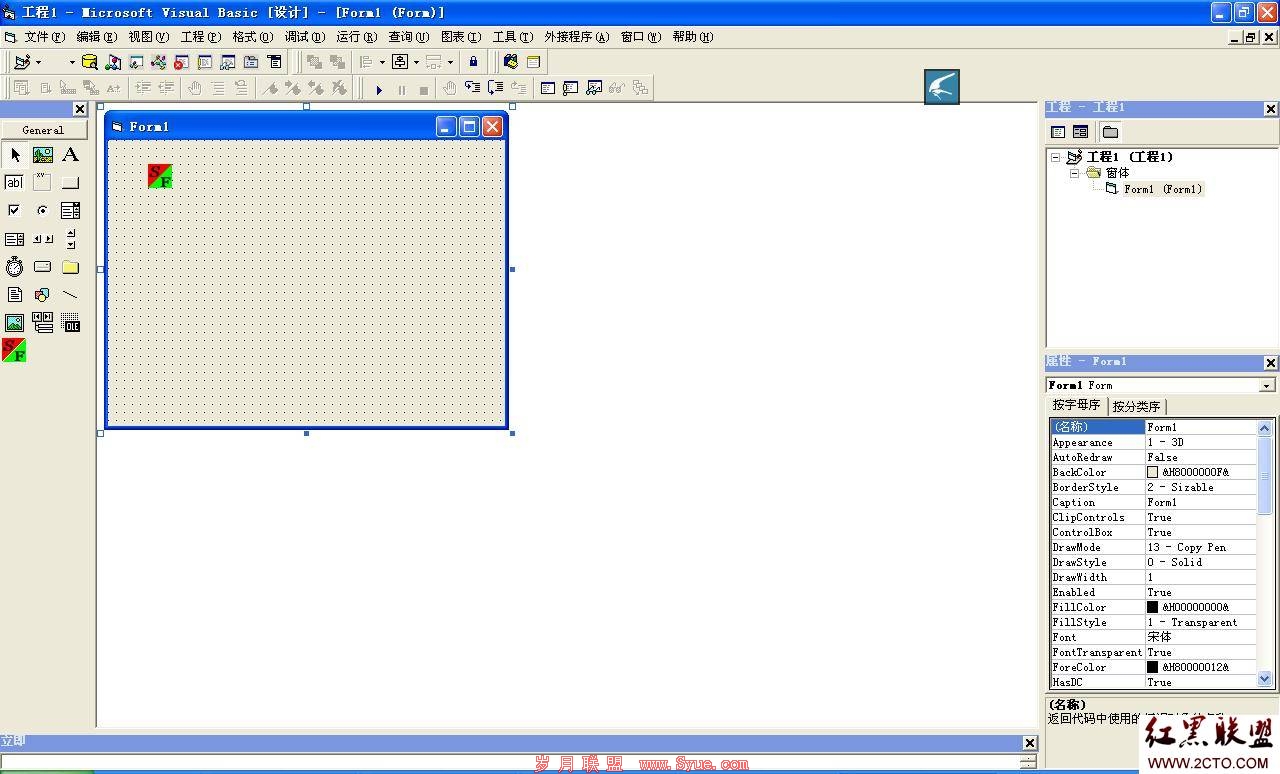Screen dimensions: 1280x774
Task: Select the Timer control tool
Action: click(14, 267)
